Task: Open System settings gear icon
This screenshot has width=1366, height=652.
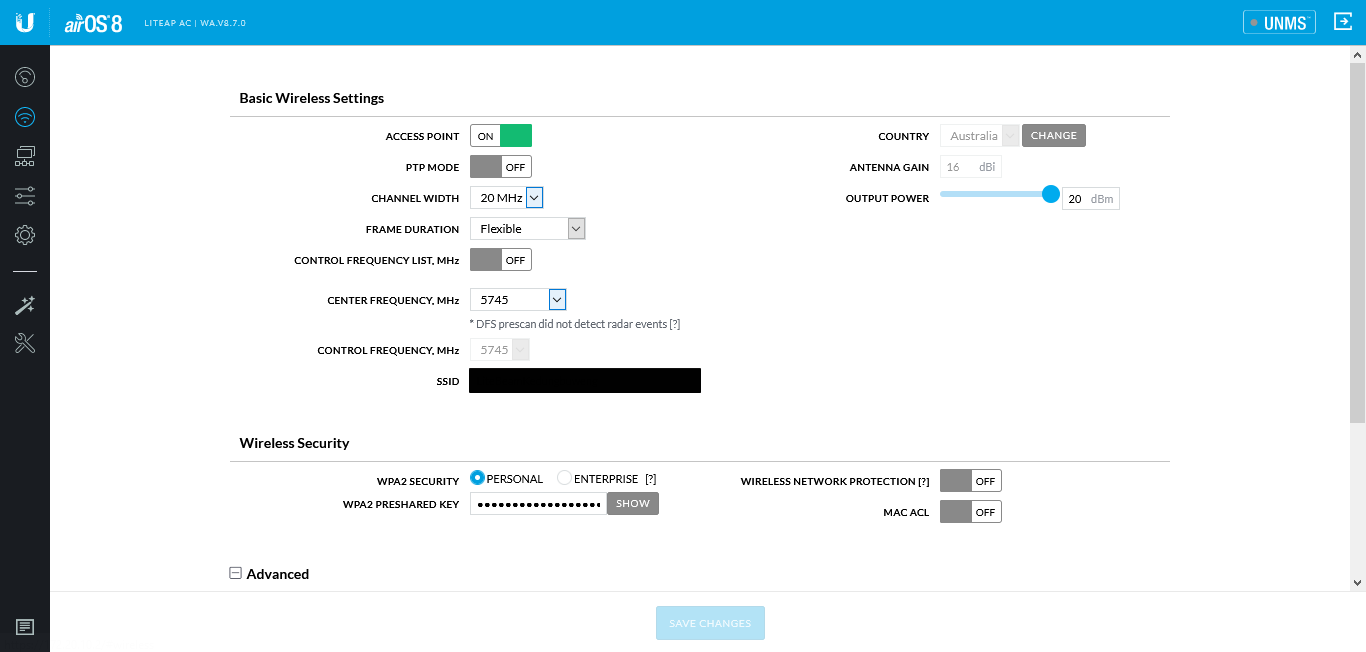Action: [x=25, y=235]
